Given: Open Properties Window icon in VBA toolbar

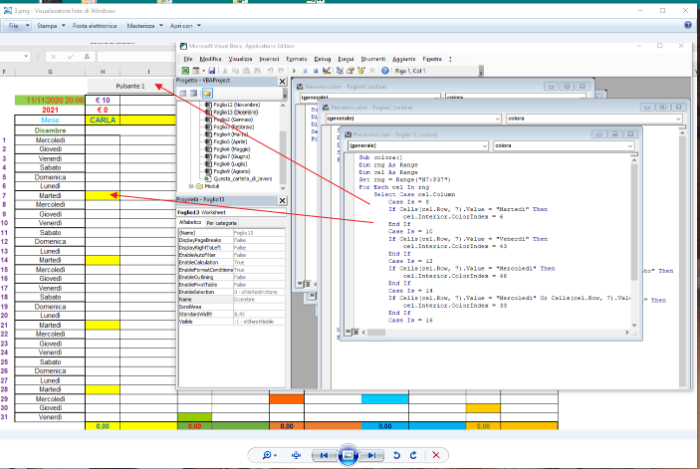Looking at the screenshot, I should point(350,71).
